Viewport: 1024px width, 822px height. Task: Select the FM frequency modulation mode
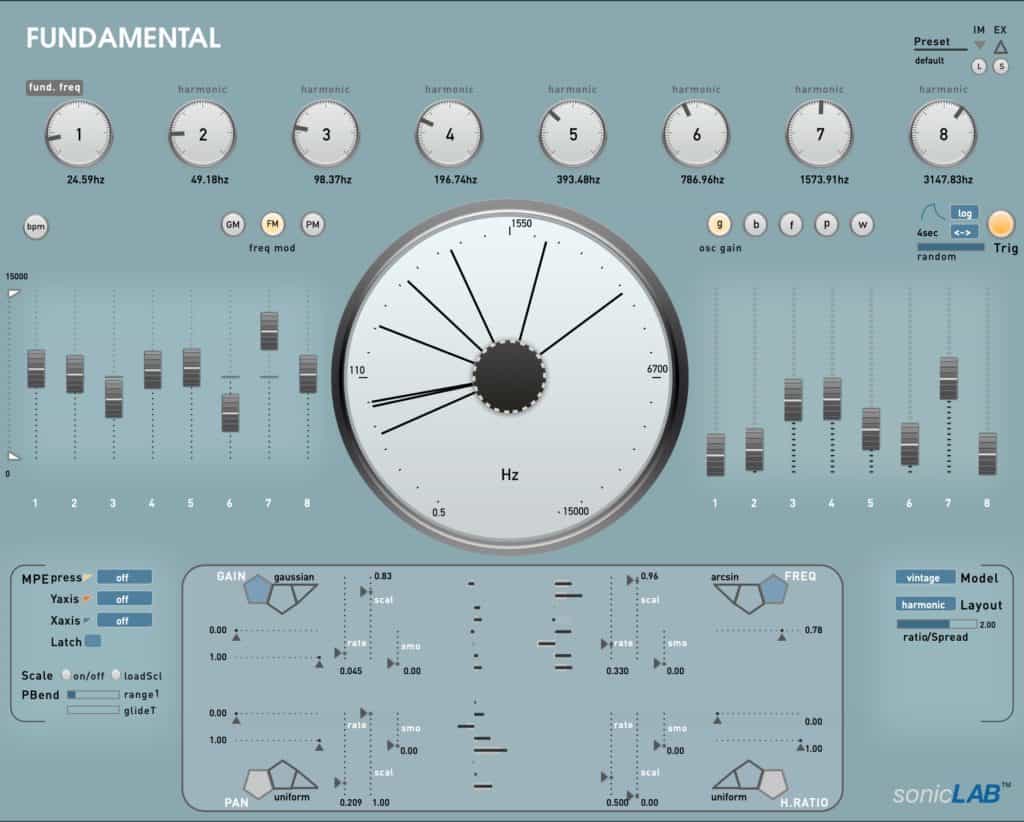(x=272, y=224)
